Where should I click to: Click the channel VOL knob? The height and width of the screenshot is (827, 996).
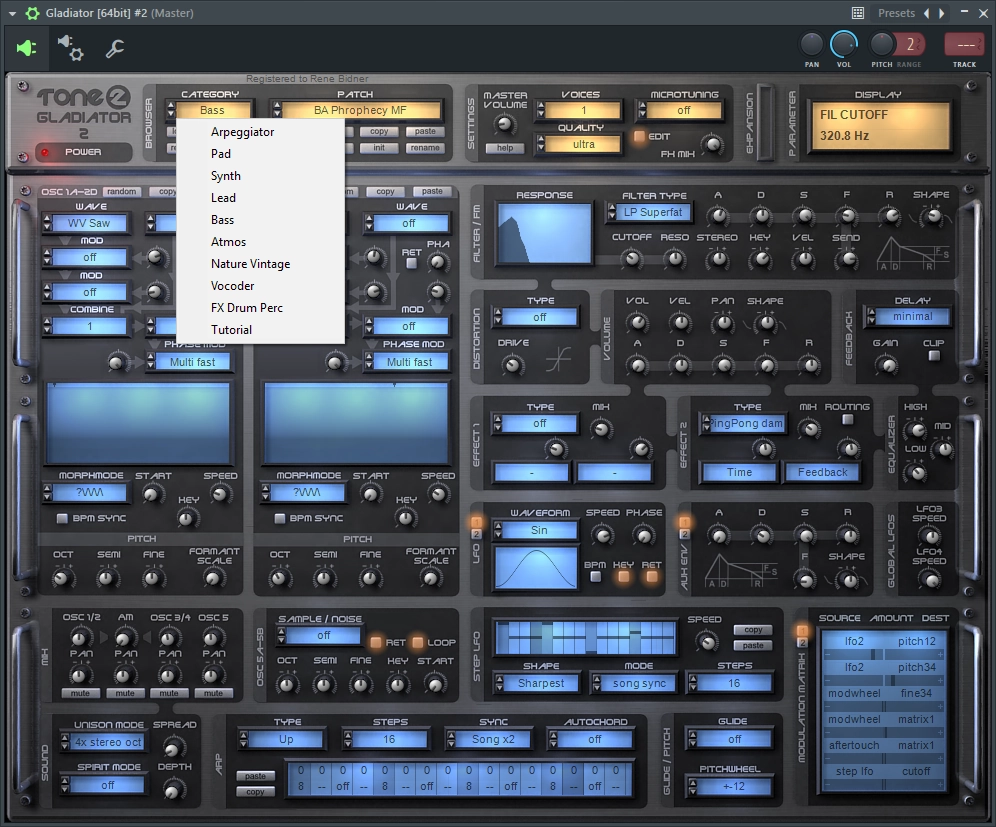tap(844, 44)
